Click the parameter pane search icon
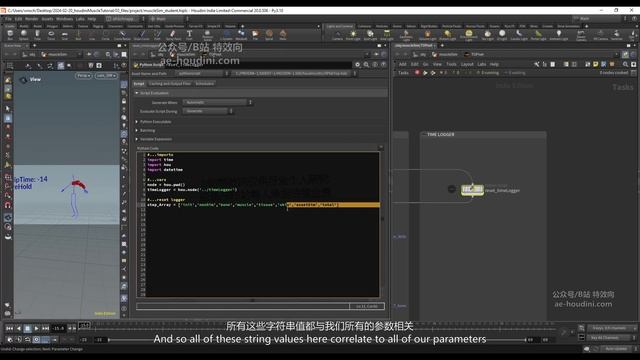The height and width of the screenshot is (360, 640). pyautogui.click(x=367, y=64)
